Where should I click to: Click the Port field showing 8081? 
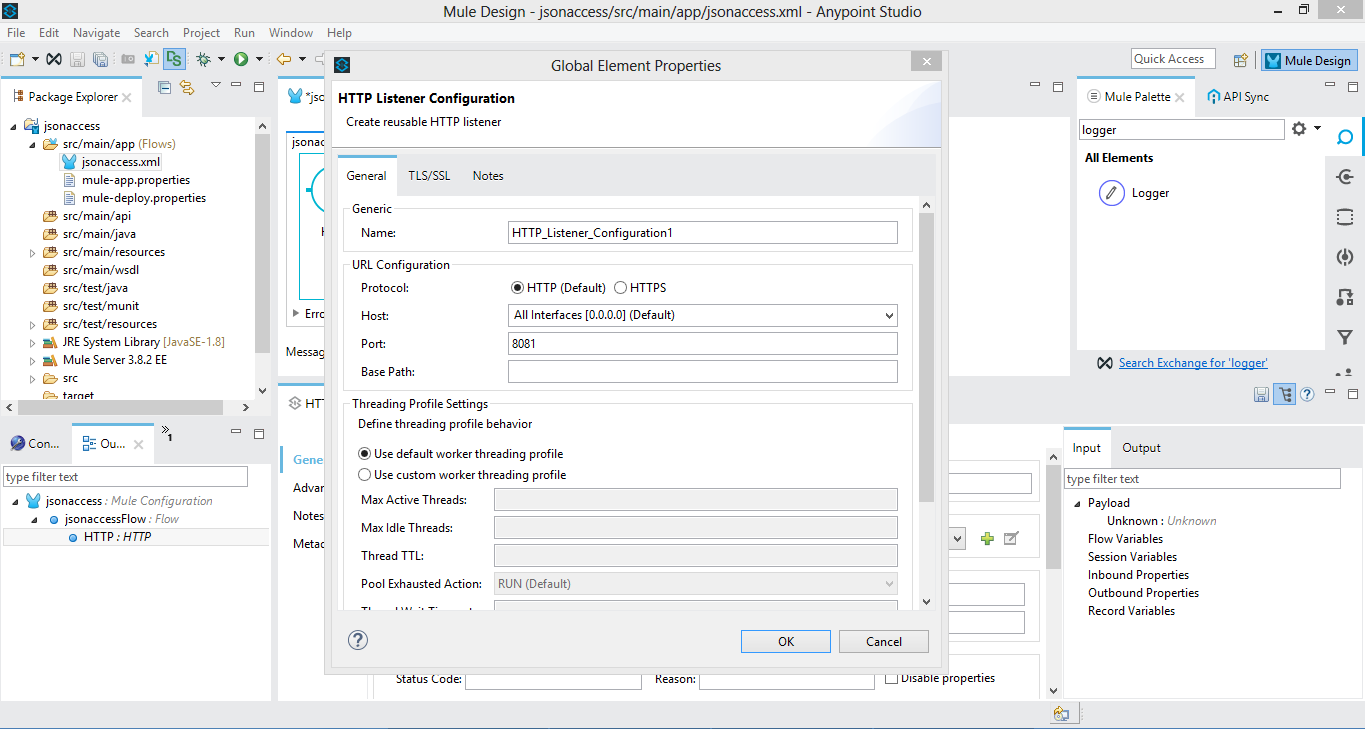(703, 343)
